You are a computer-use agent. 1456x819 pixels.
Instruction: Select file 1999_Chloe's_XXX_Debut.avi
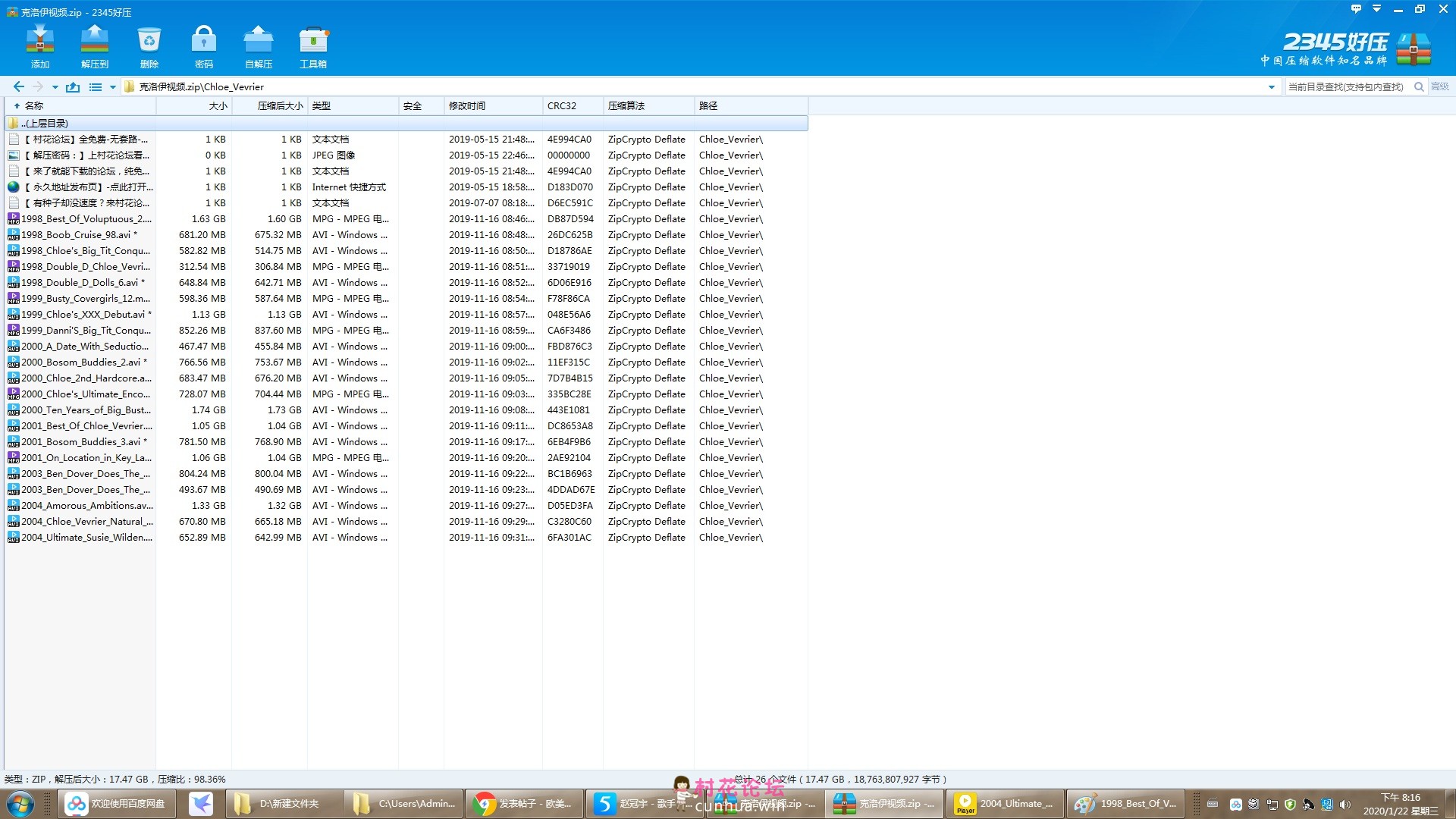pyautogui.click(x=406, y=314)
